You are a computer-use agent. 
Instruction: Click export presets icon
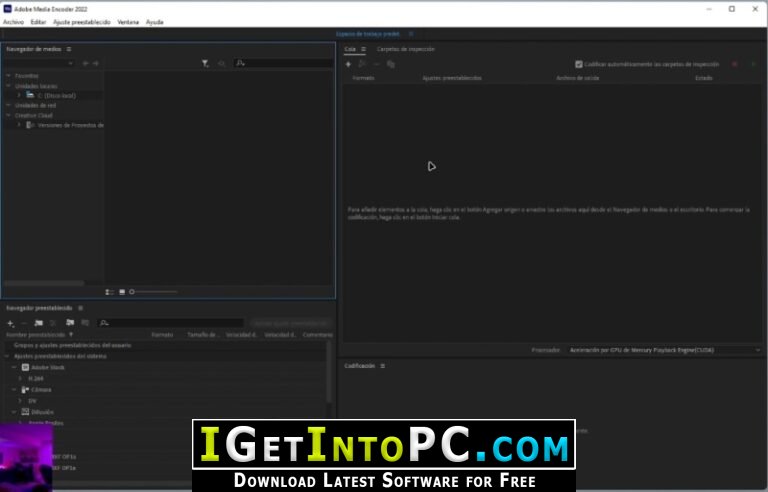pyautogui.click(x=85, y=322)
